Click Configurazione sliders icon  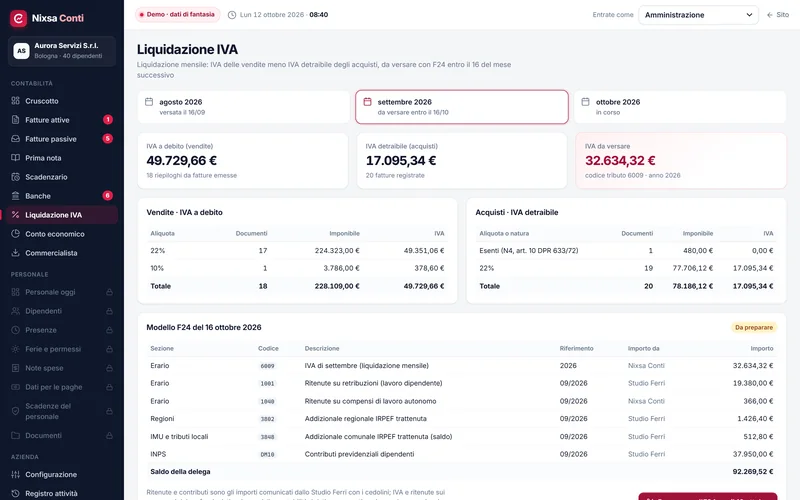(16, 474)
